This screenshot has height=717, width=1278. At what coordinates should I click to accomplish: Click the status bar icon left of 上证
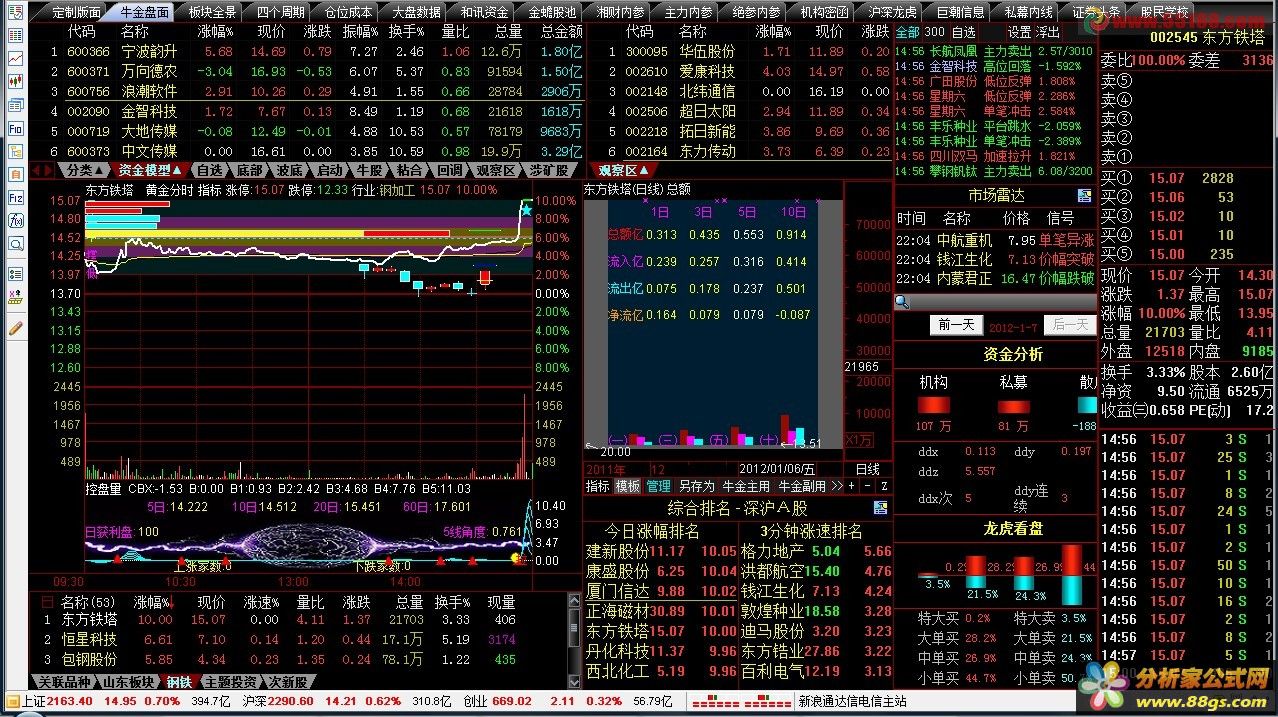point(11,701)
